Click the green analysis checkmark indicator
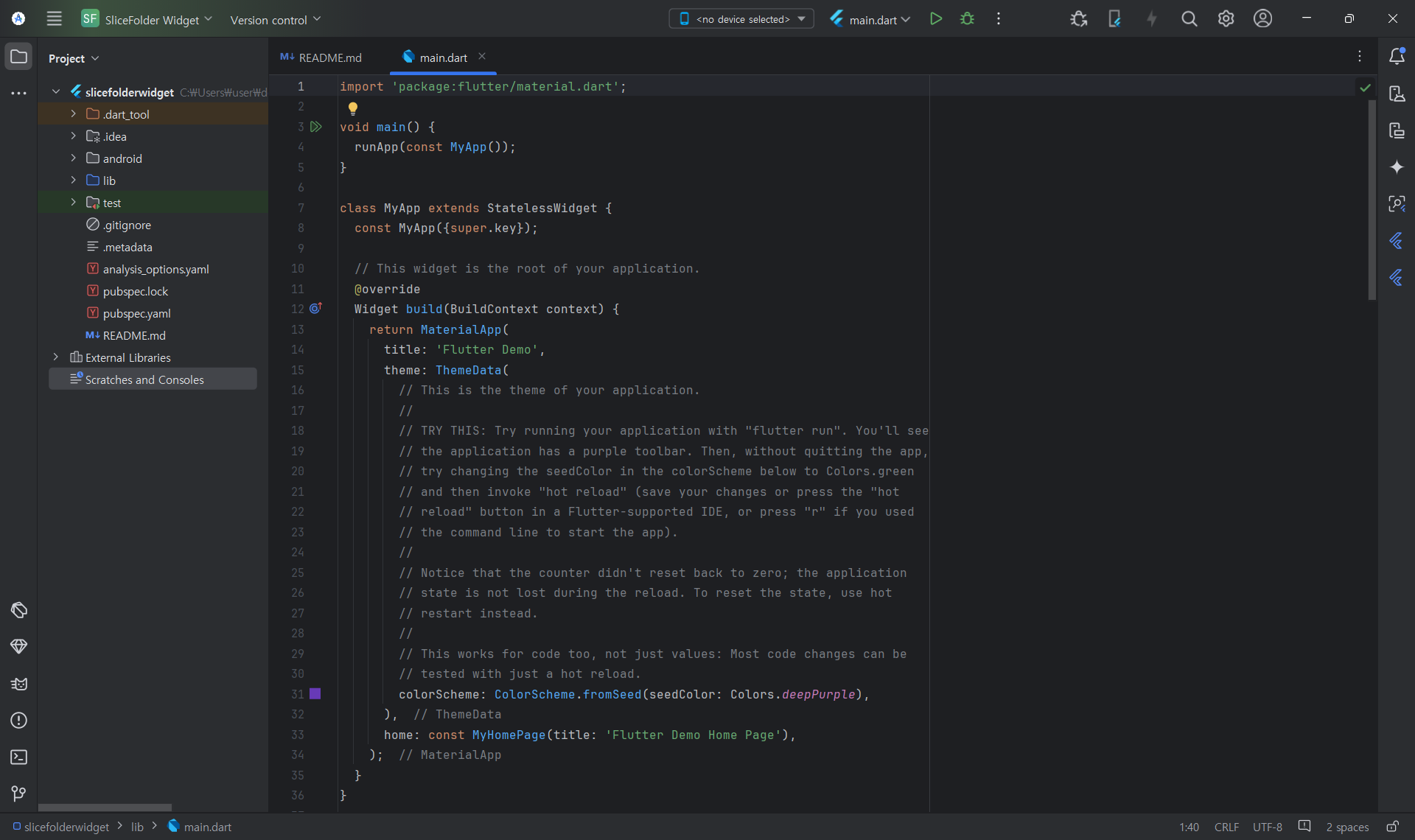The width and height of the screenshot is (1415, 840). [1365, 88]
